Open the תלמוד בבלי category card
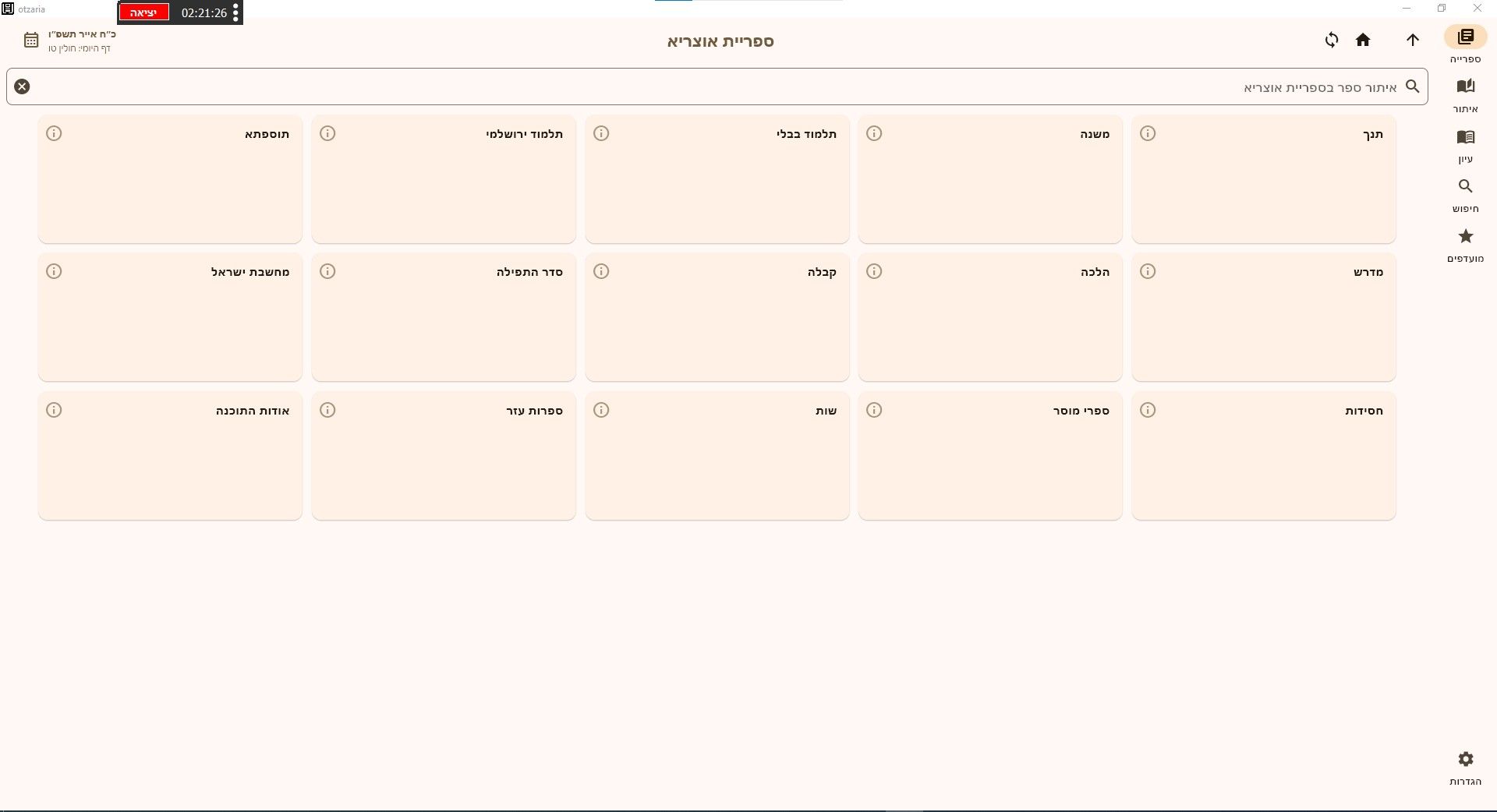1497x812 pixels. pos(717,179)
